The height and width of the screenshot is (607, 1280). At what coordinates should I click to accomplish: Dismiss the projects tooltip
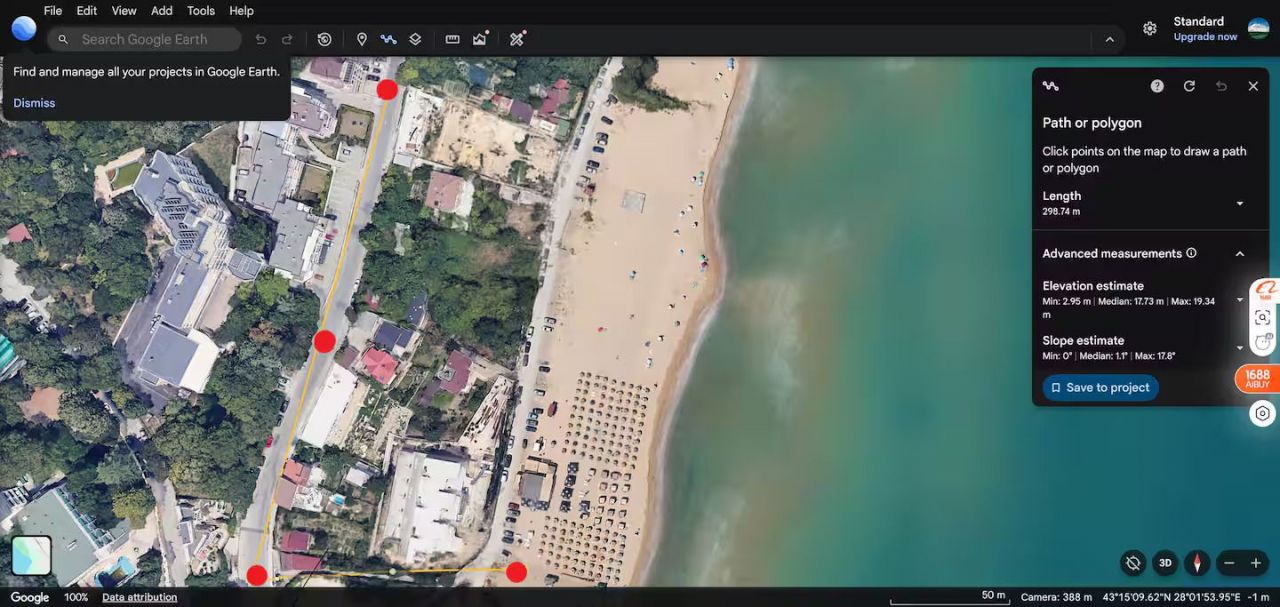point(34,103)
